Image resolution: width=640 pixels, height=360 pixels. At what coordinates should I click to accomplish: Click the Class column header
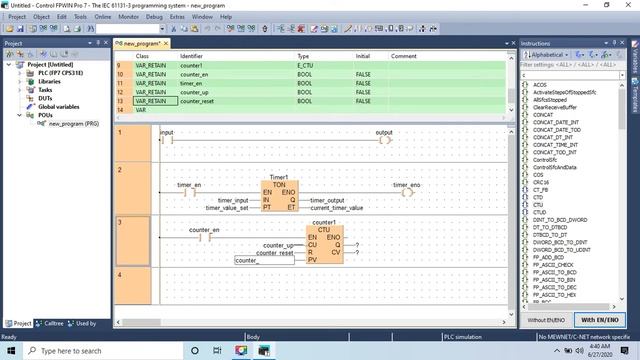coord(142,56)
